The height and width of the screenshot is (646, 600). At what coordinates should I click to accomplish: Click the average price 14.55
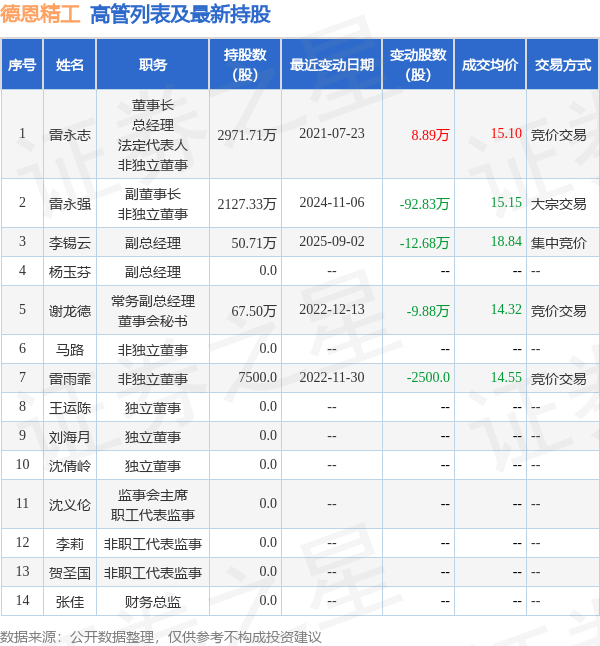[506, 377]
